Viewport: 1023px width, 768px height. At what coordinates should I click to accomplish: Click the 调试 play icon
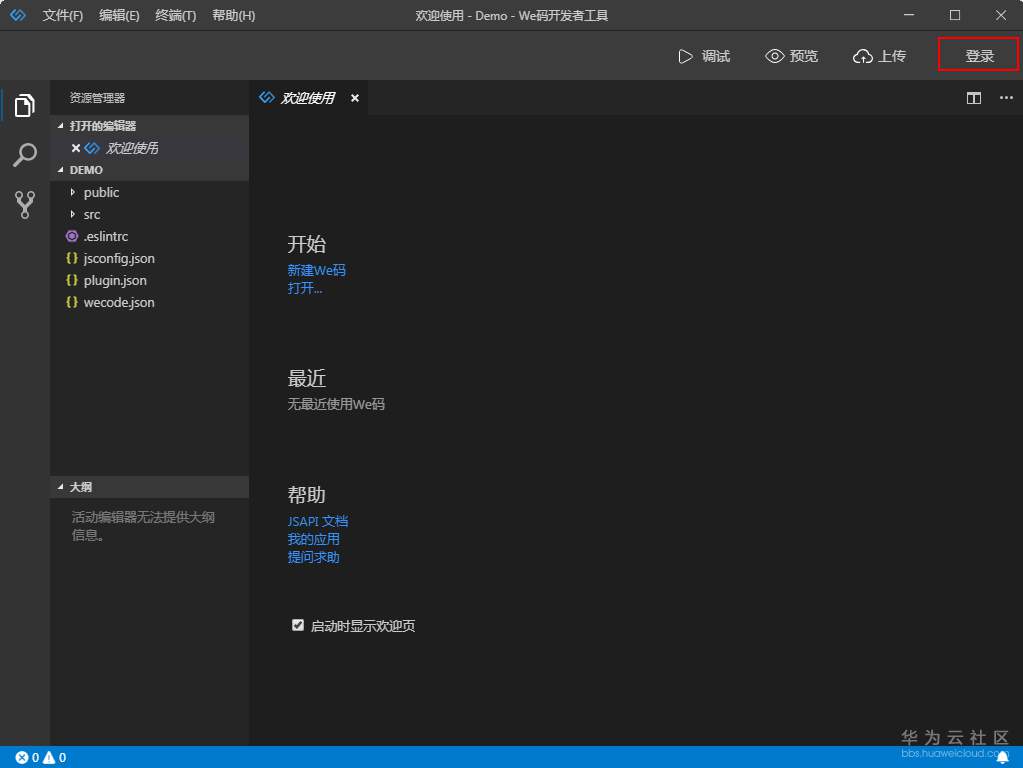(x=685, y=57)
